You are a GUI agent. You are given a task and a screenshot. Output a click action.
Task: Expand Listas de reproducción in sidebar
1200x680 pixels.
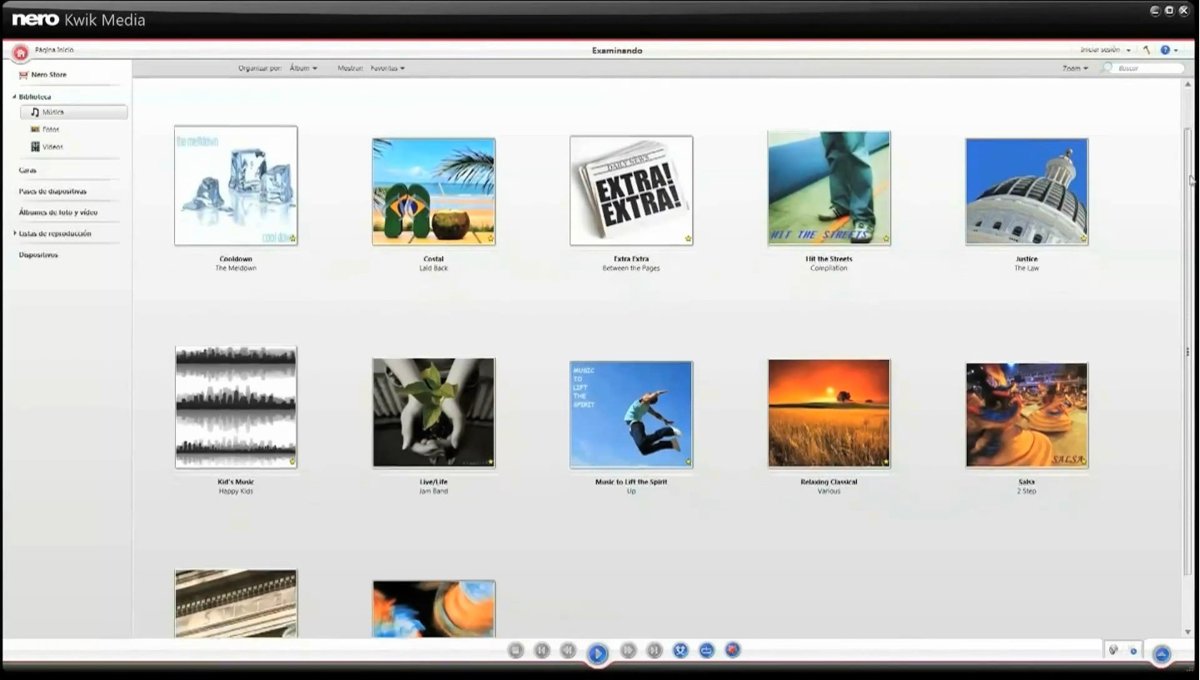coord(15,233)
